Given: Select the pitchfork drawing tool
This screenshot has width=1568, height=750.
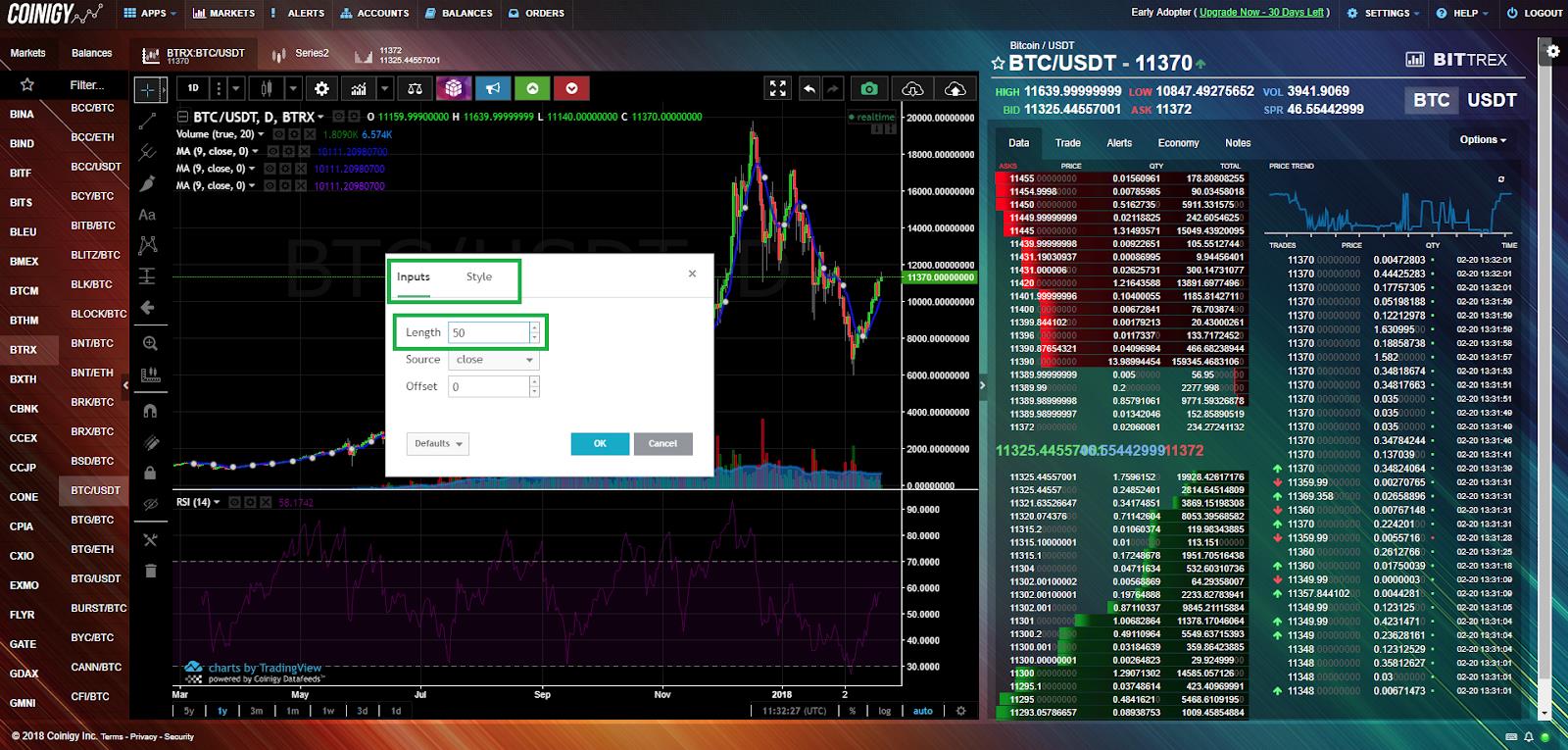Looking at the screenshot, I should click(x=148, y=152).
